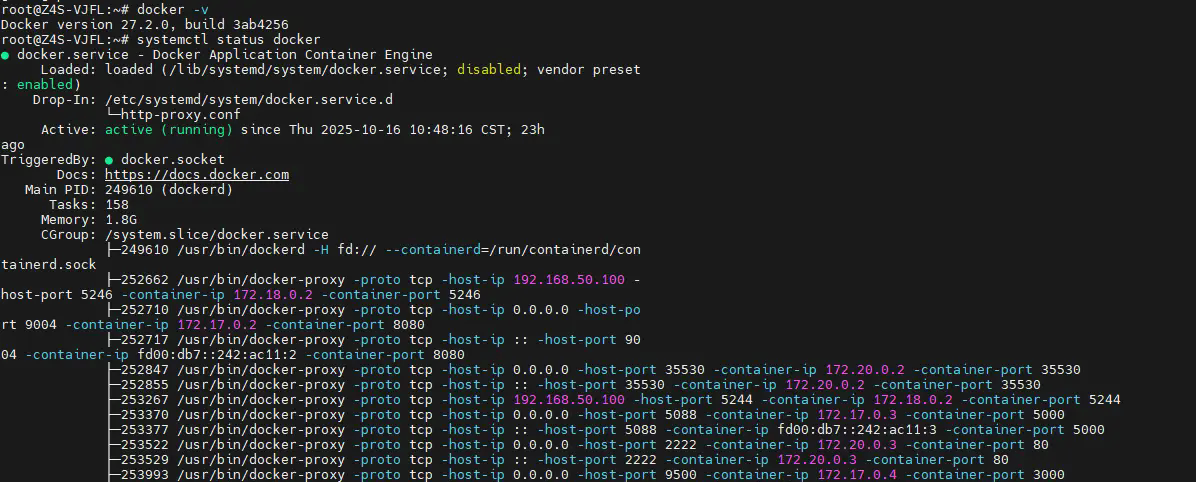Click the green 'active (running)' status

tap(169, 130)
